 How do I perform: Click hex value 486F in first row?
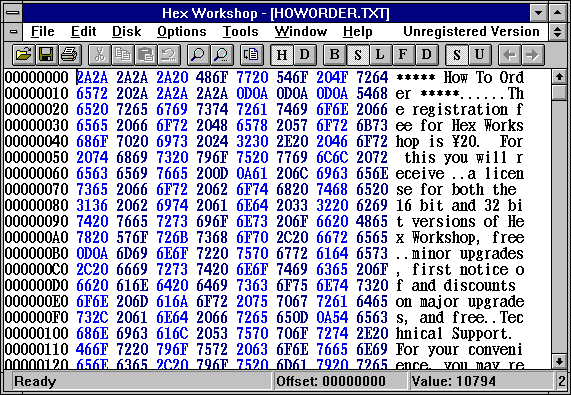point(212,78)
